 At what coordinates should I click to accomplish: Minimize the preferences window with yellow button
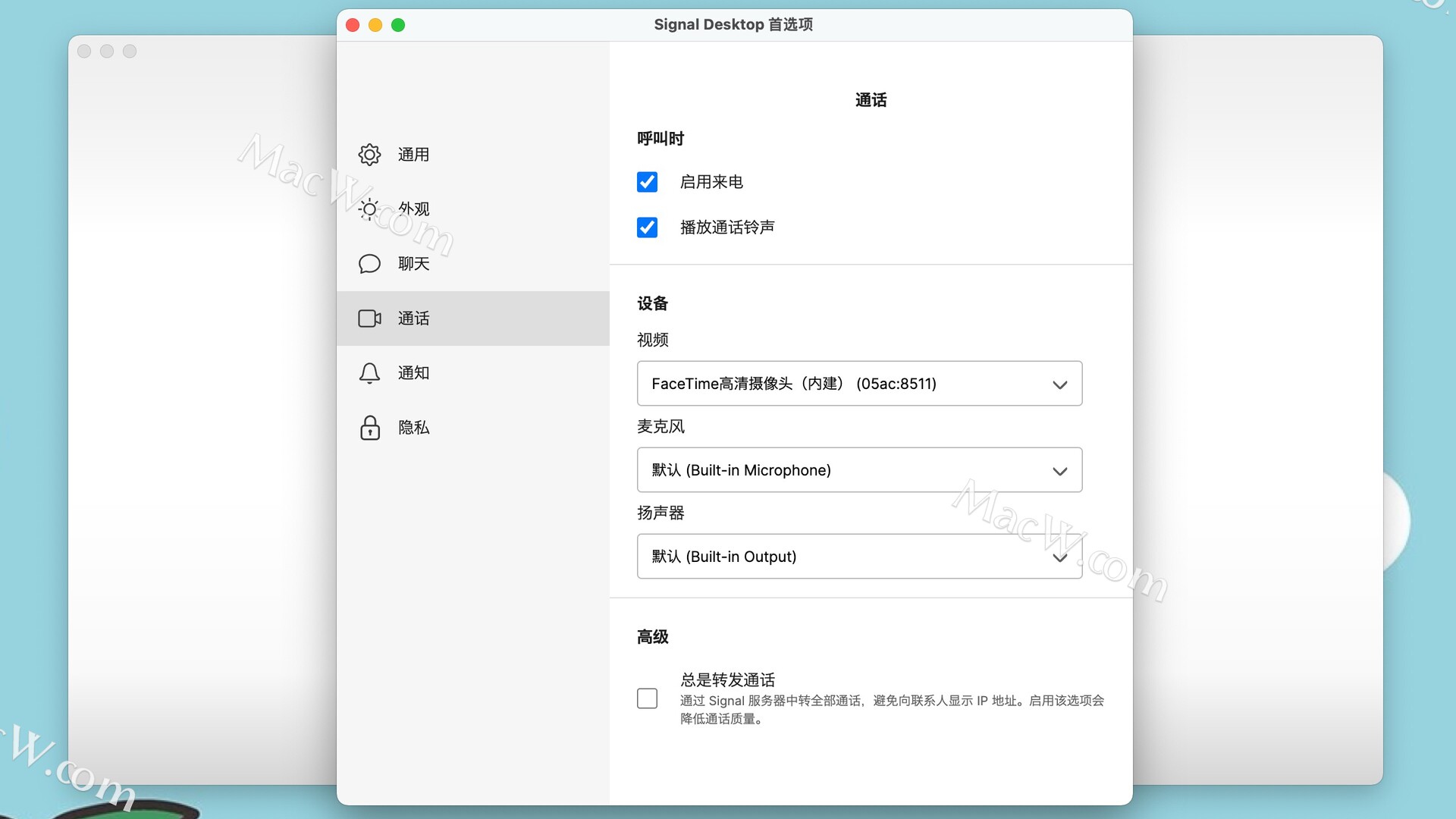375,25
